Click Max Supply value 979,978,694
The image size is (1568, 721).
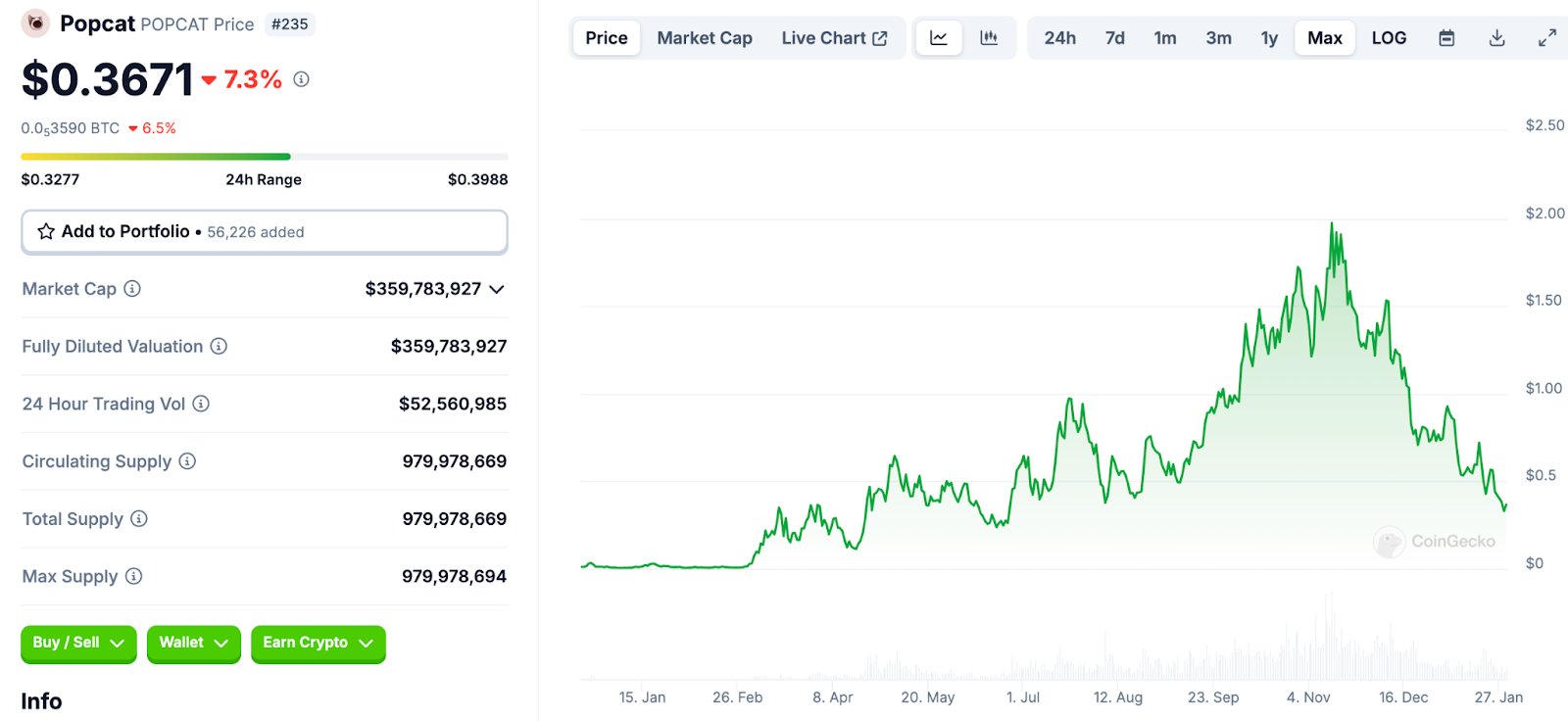(454, 576)
